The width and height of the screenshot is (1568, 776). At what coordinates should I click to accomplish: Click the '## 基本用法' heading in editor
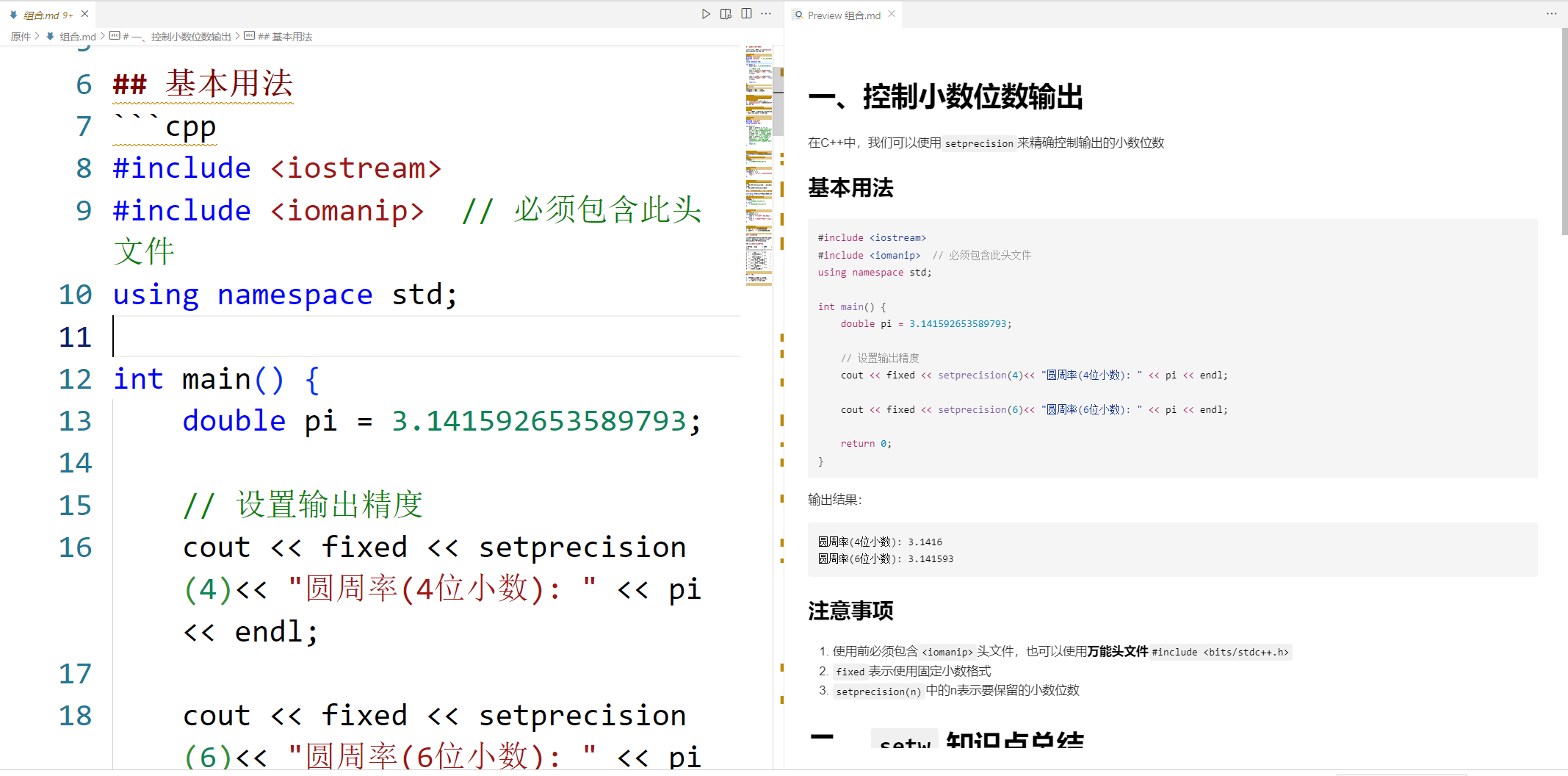pos(203,84)
